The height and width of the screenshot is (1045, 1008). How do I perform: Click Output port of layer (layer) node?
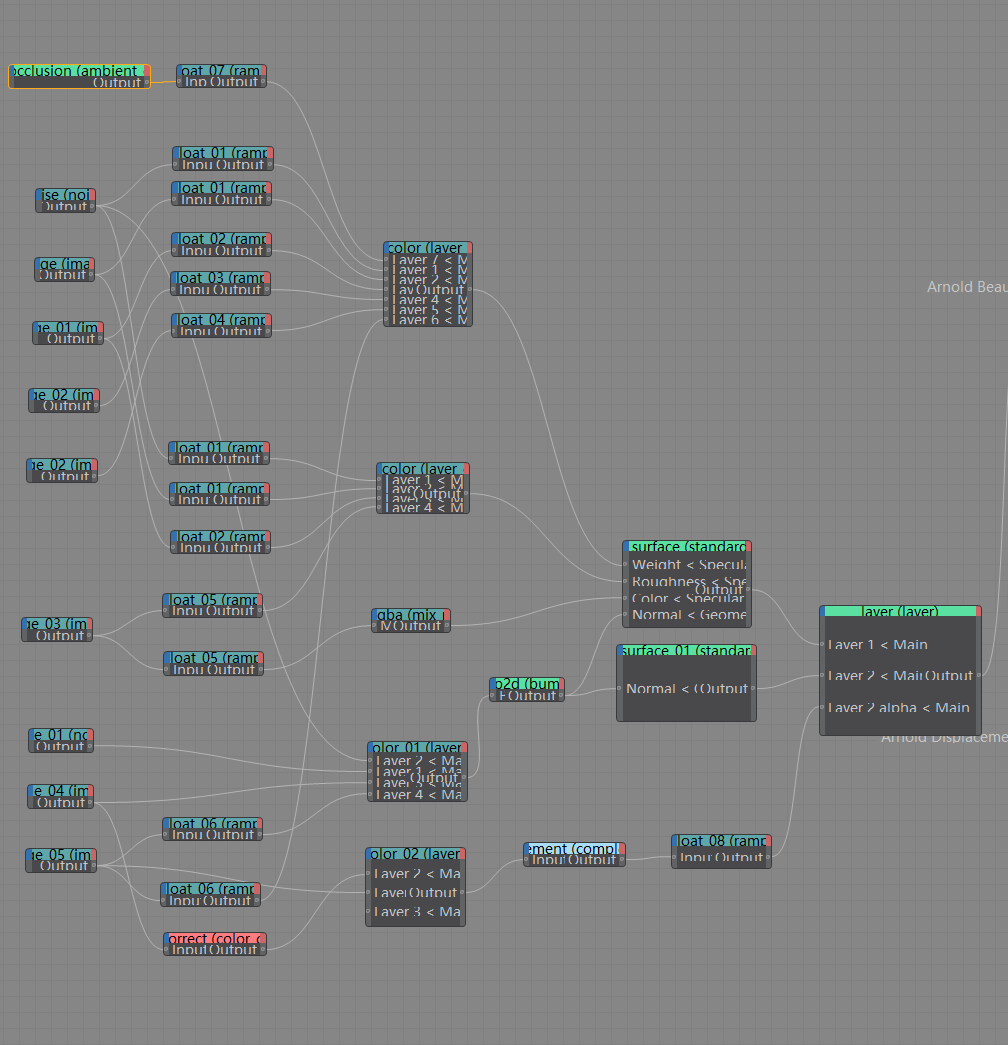(979, 676)
